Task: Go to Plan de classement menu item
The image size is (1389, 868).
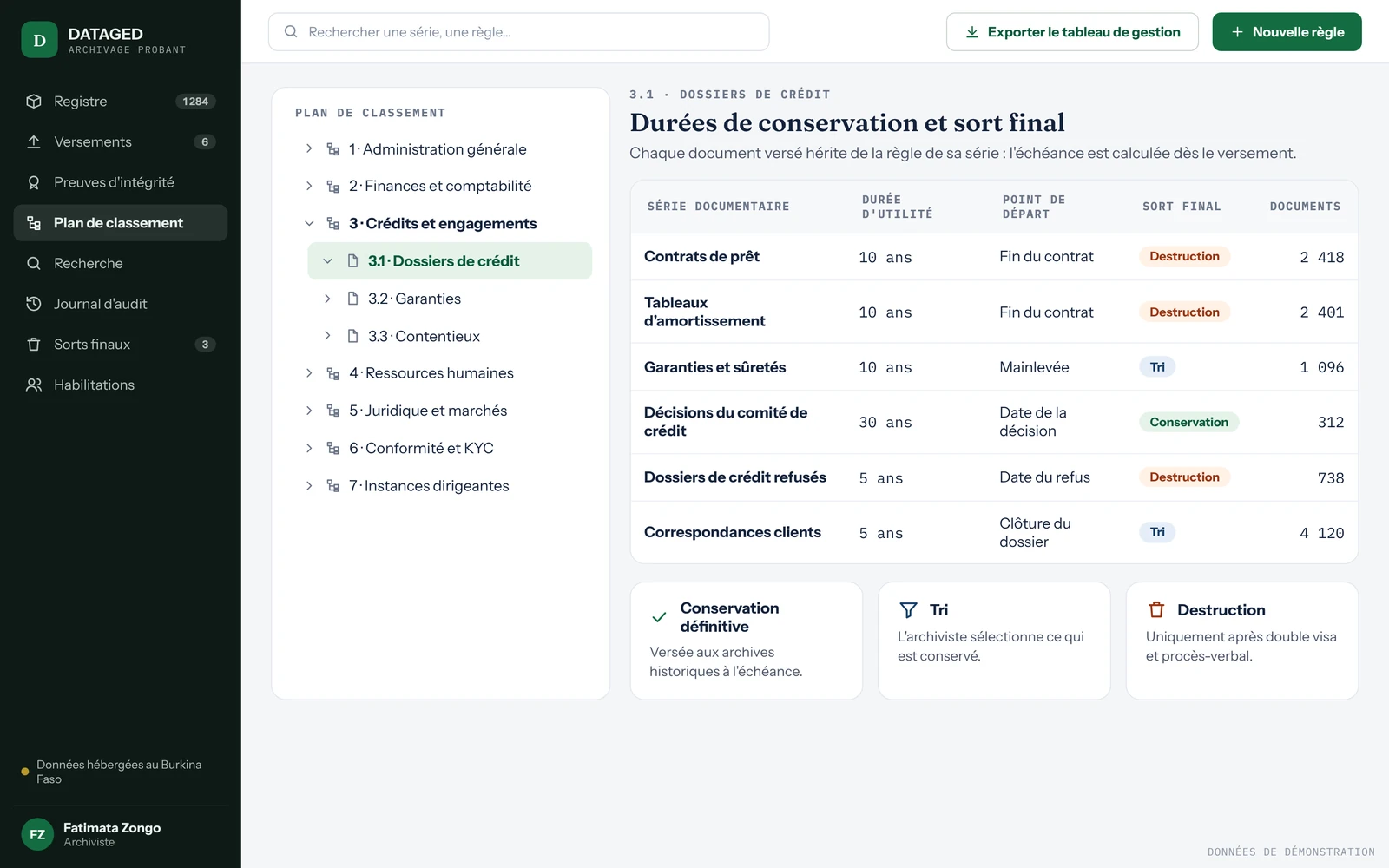Action: (121, 223)
